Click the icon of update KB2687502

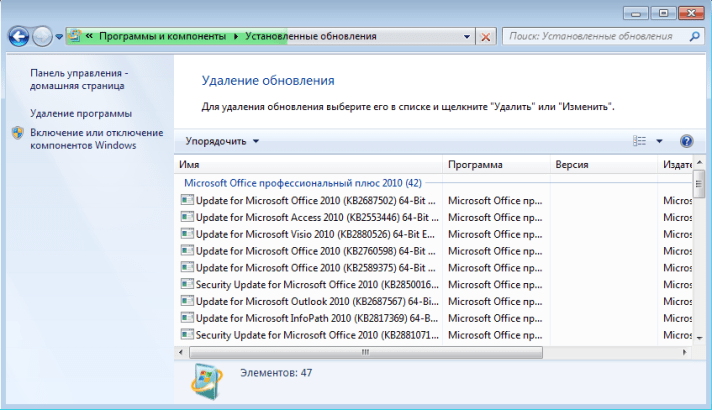[187, 200]
